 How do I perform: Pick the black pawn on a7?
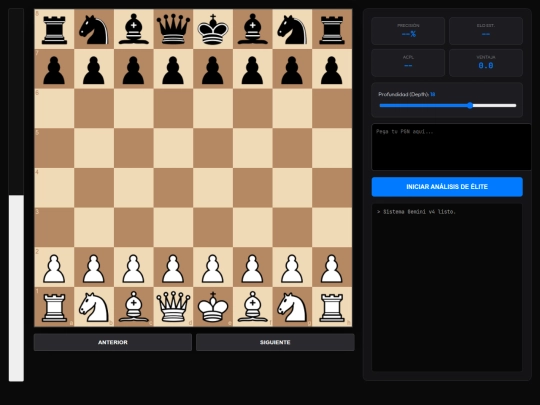coord(54,70)
